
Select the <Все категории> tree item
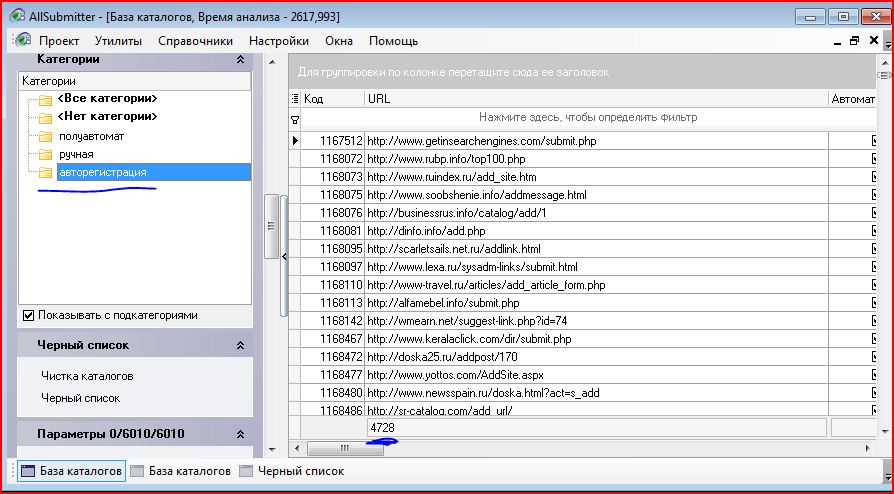(x=107, y=99)
